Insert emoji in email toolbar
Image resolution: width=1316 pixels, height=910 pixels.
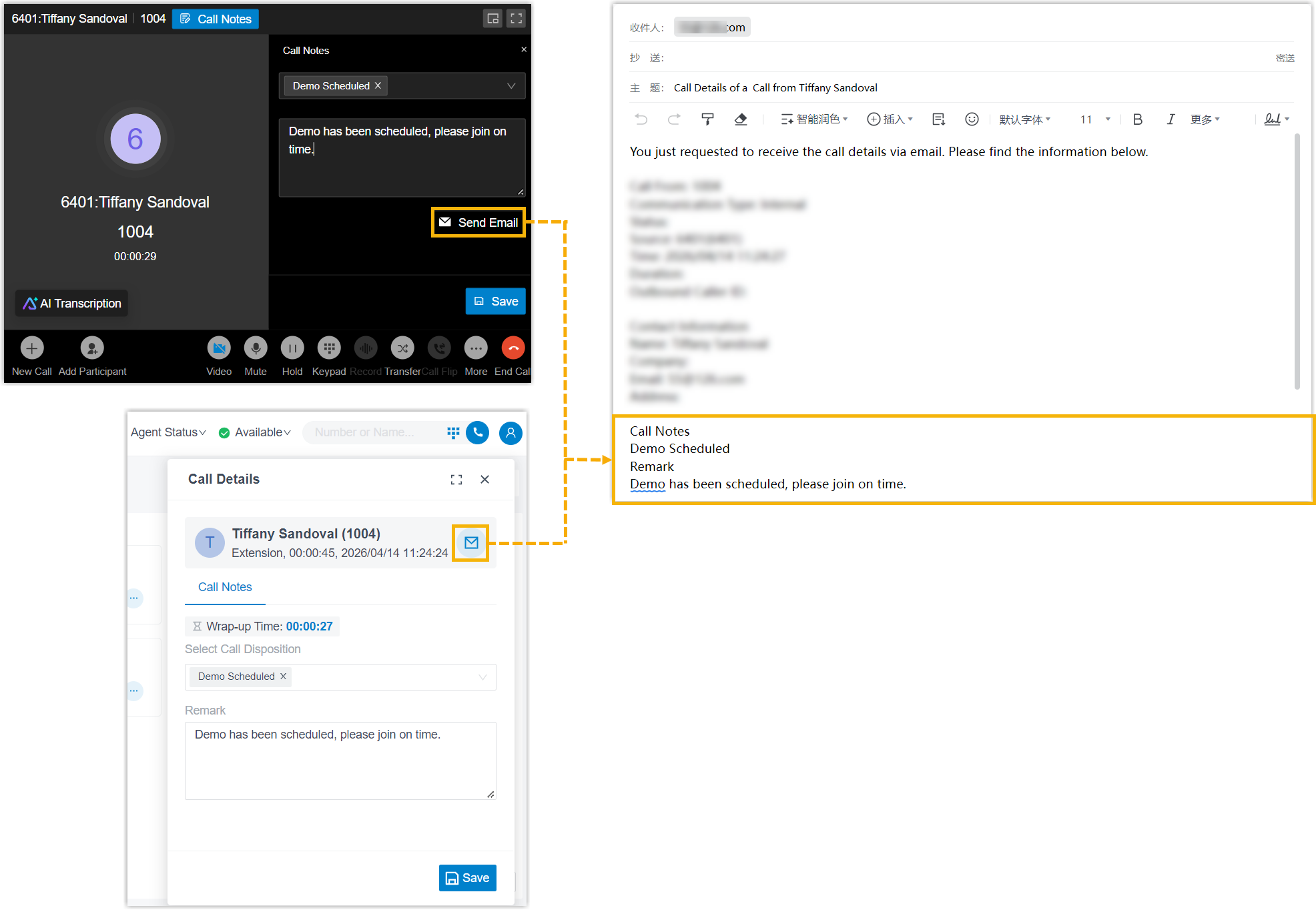(x=972, y=119)
